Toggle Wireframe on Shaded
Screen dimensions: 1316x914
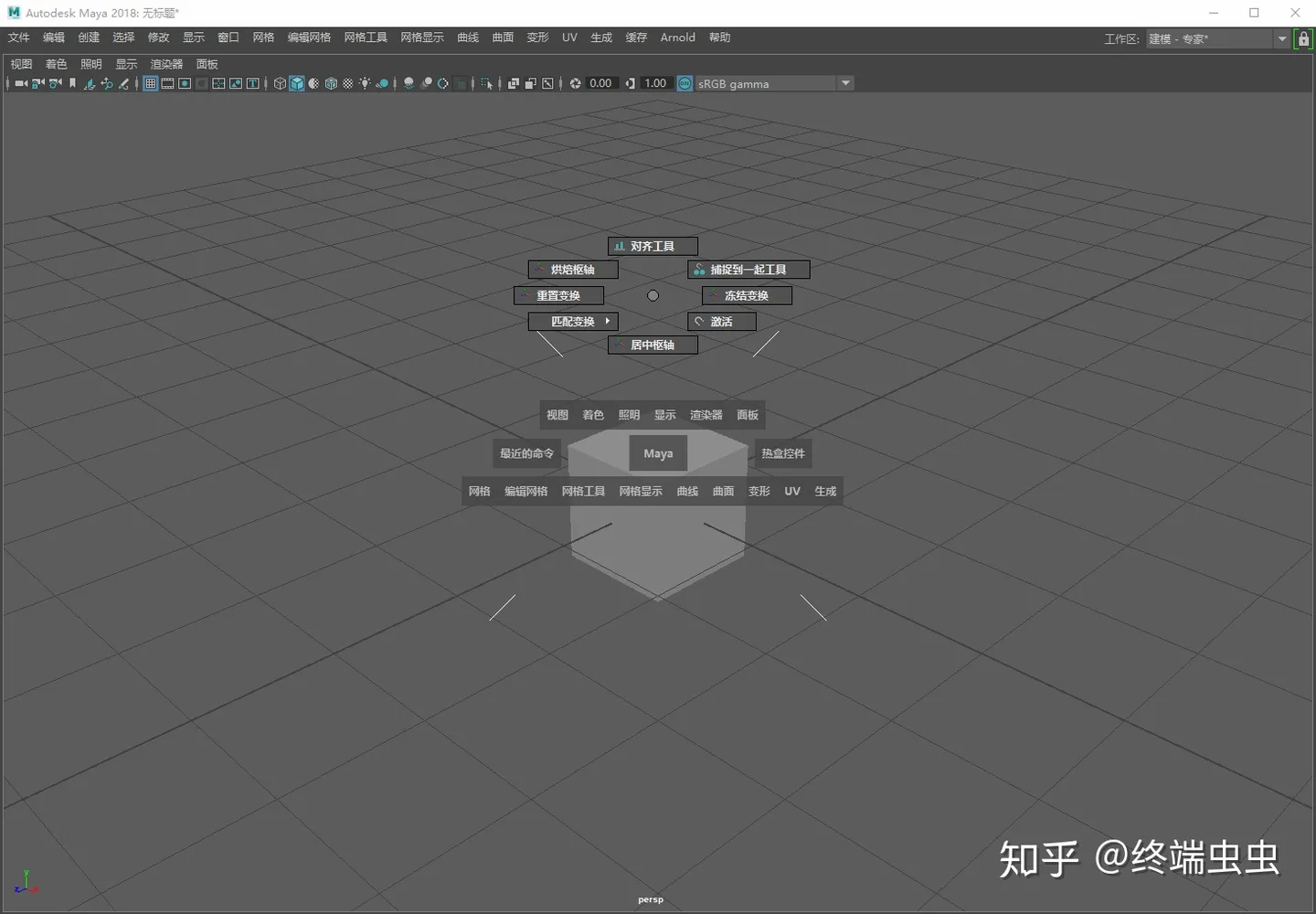tap(331, 83)
